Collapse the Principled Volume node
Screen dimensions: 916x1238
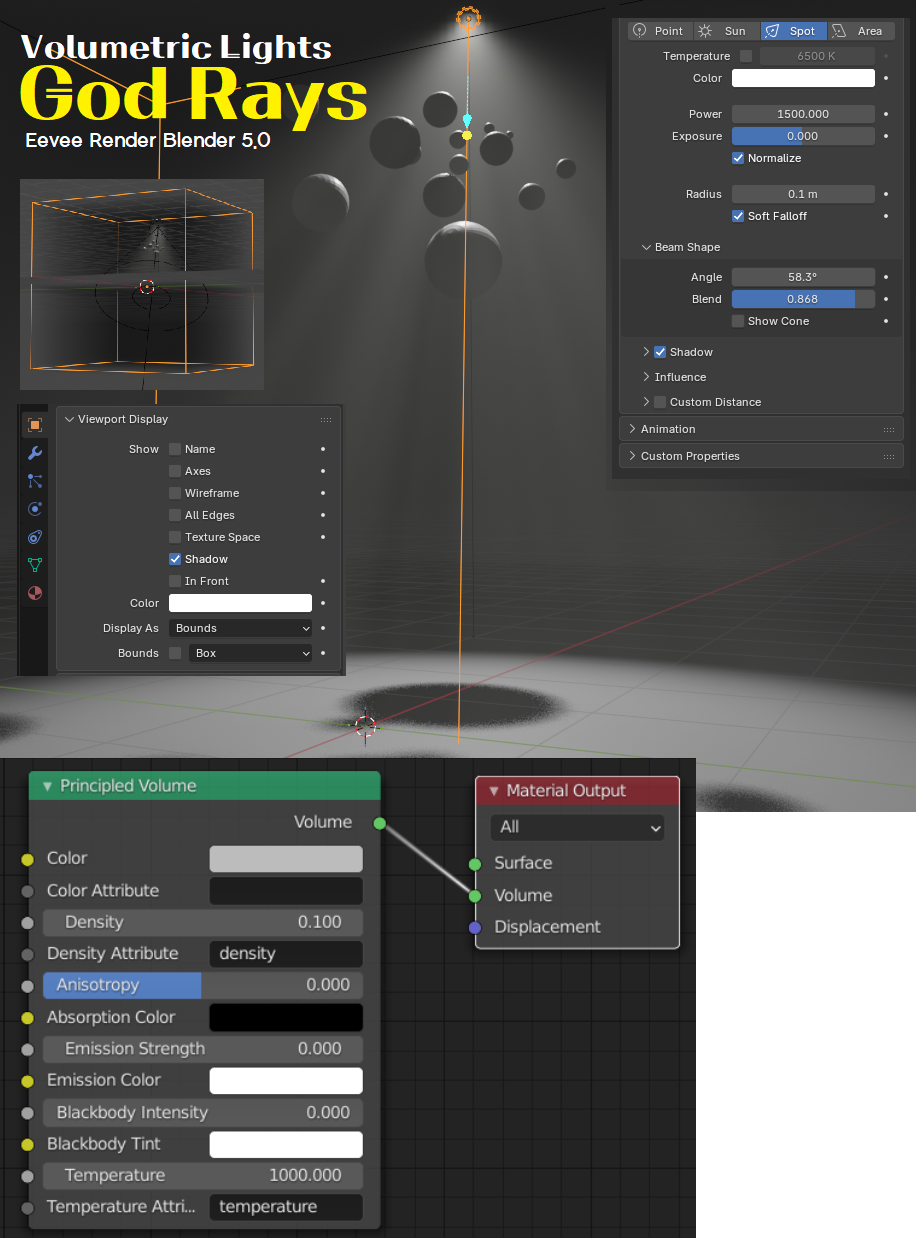[46, 786]
